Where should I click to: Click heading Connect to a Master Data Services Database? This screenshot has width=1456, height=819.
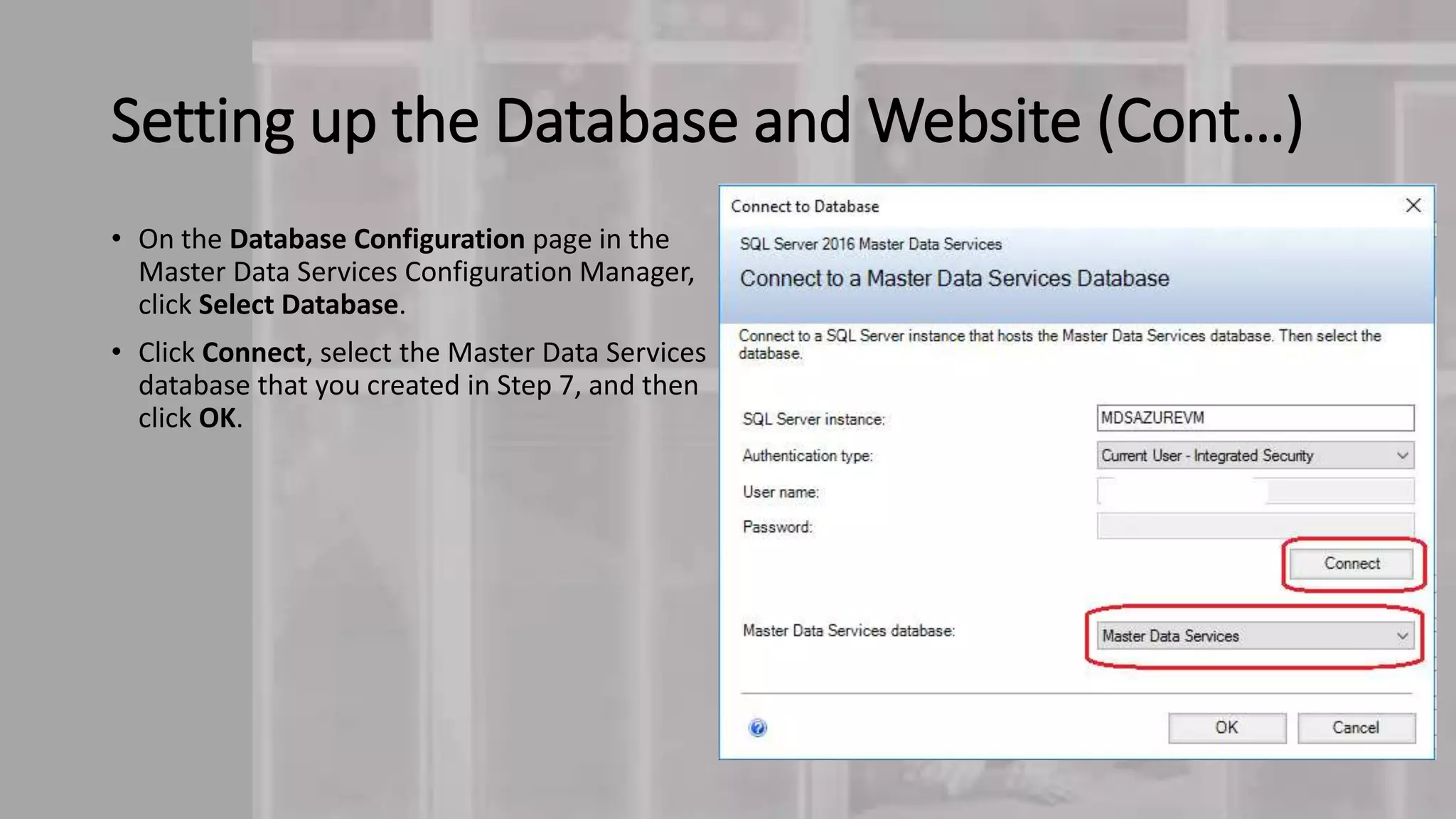954,279
